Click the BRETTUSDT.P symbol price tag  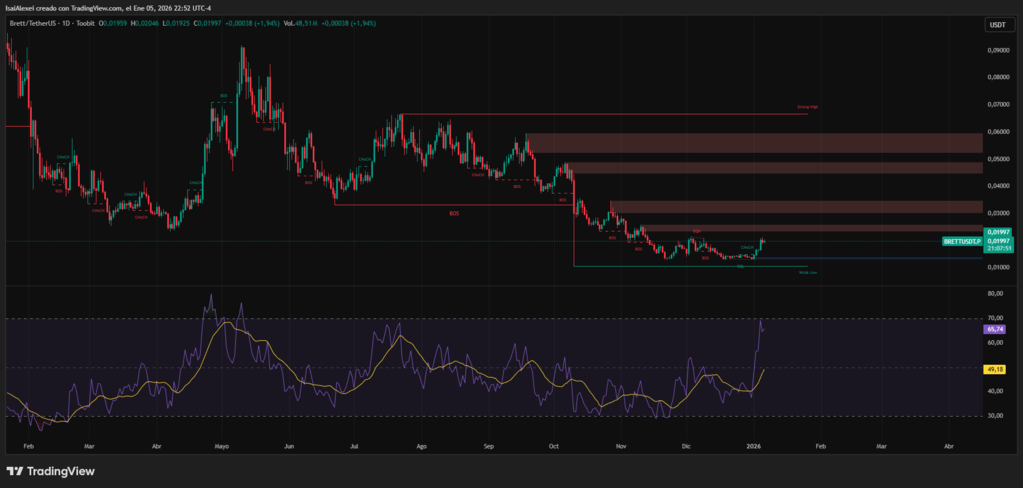tap(962, 241)
